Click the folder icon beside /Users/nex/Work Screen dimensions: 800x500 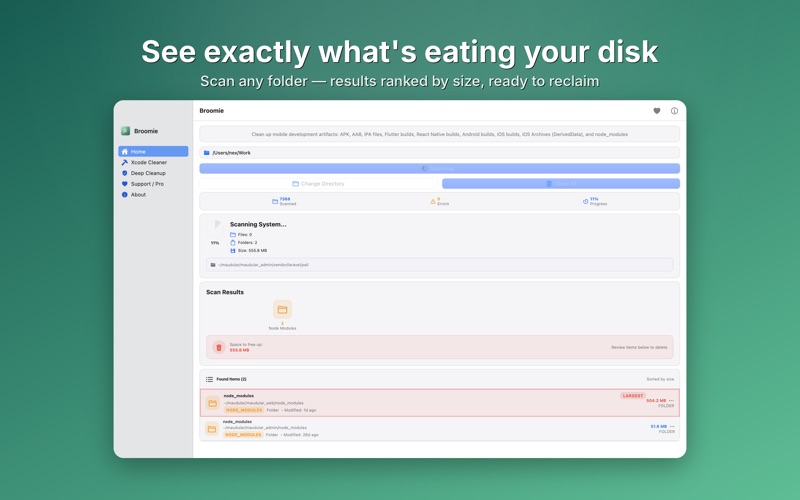(x=207, y=153)
